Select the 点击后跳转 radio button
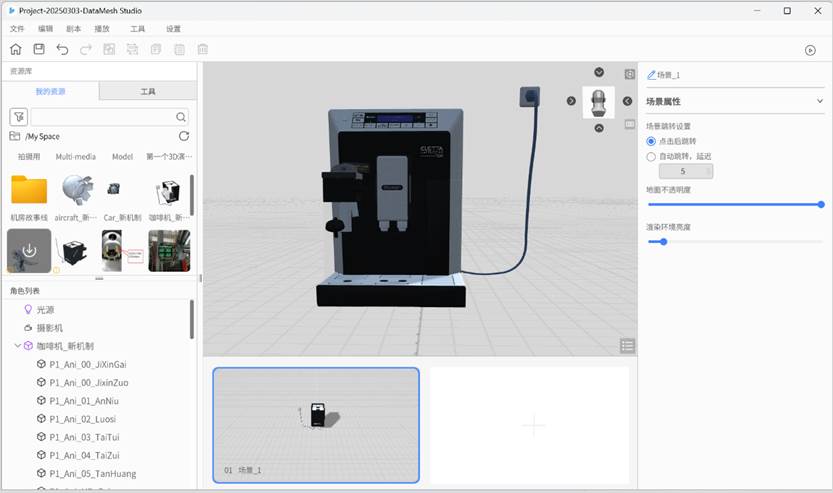Viewport: 833px width, 493px height. pos(652,141)
